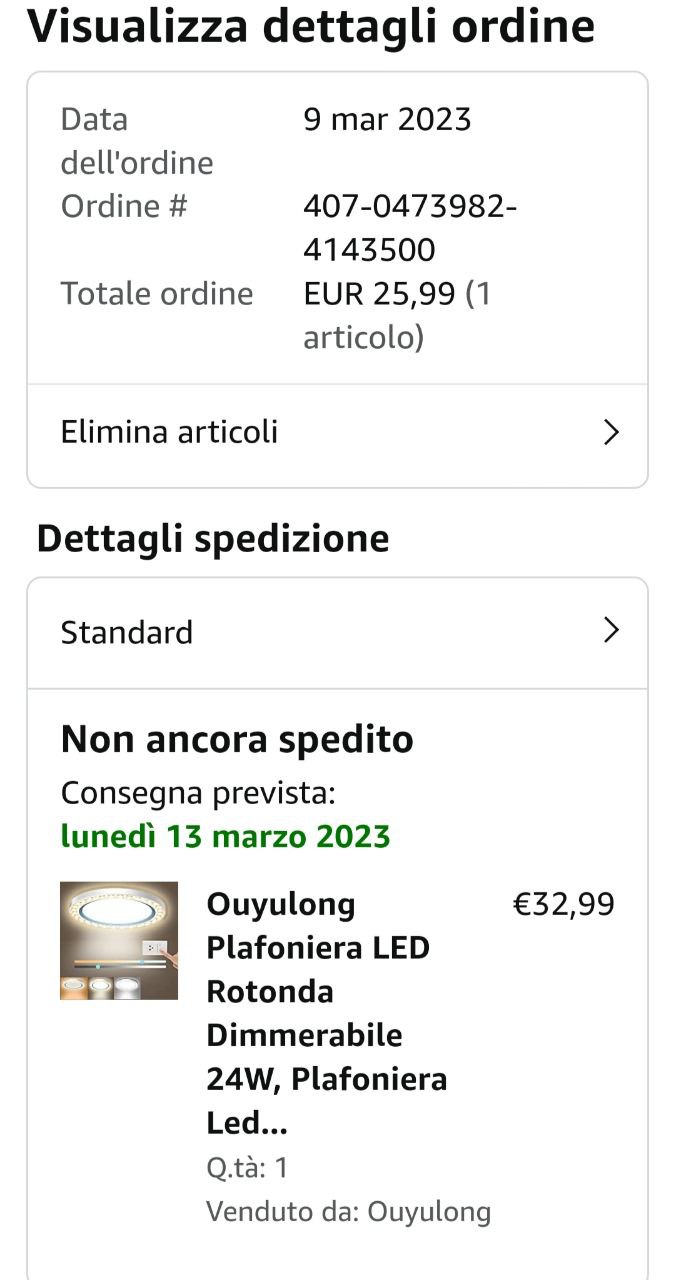Image resolution: width=675 pixels, height=1280 pixels.
Task: Select the Standard shipping row label
Action: tap(127, 632)
